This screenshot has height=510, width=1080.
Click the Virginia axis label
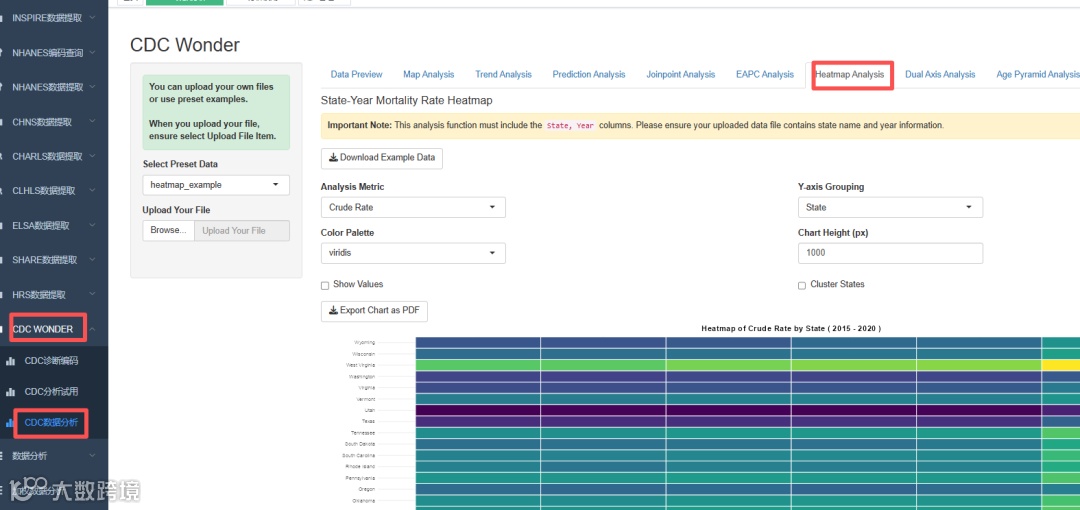coord(366,387)
